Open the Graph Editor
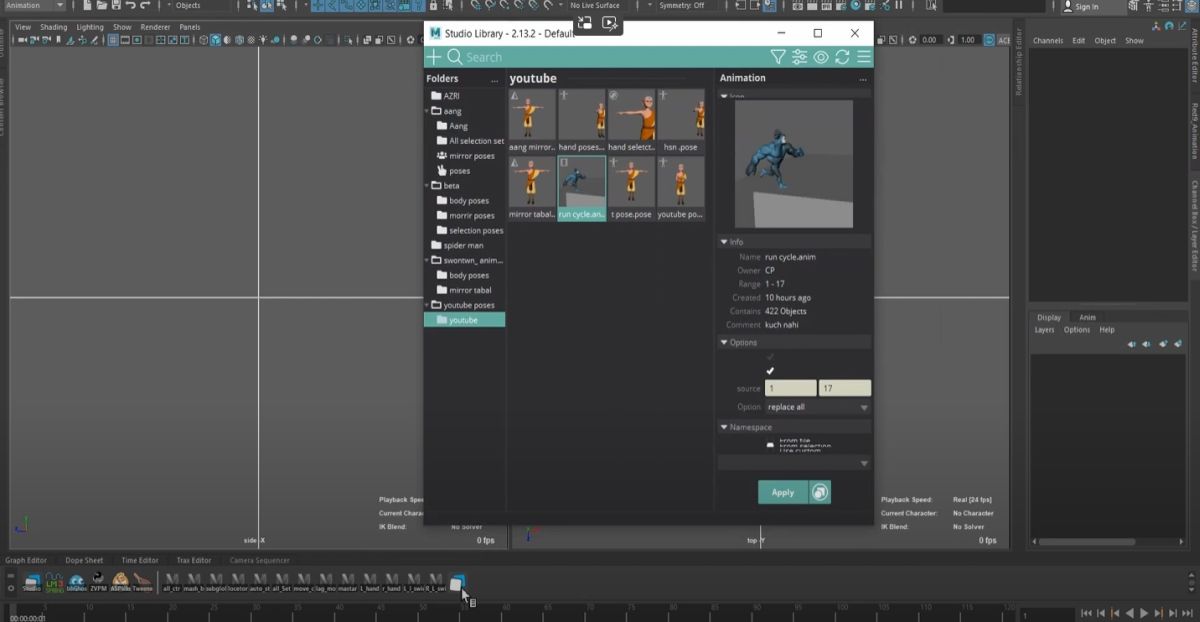 (x=26, y=560)
